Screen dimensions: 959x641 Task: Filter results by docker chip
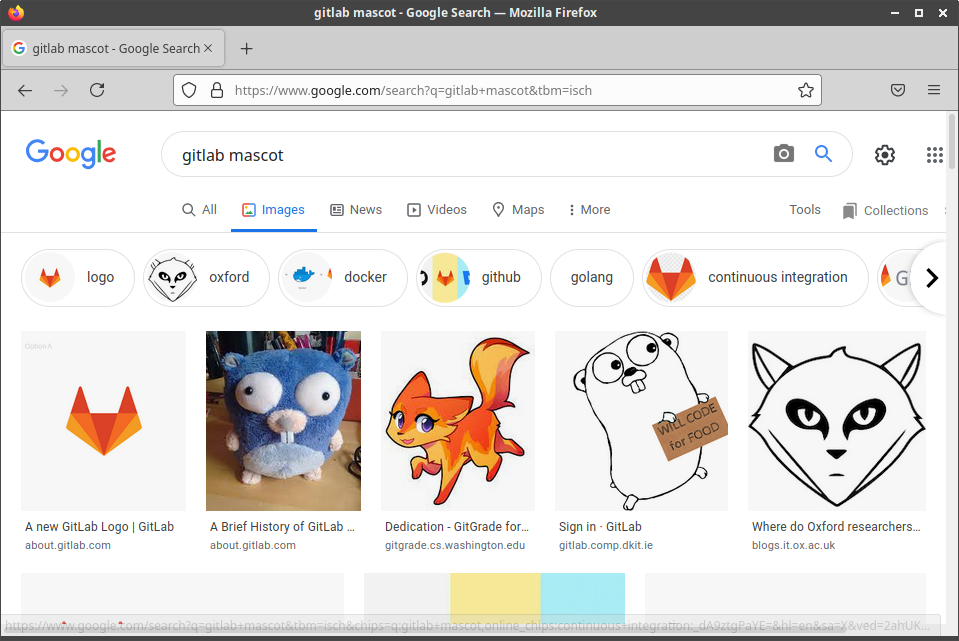click(342, 278)
